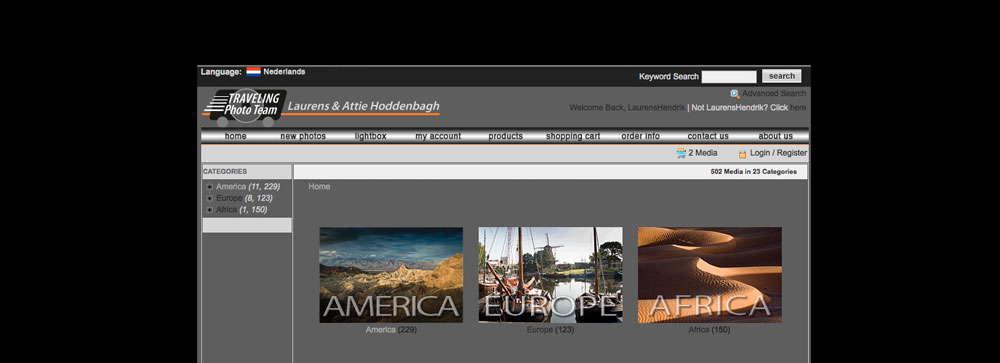
Task: Open Africa category in sidebar
Action: pyautogui.click(x=226, y=210)
